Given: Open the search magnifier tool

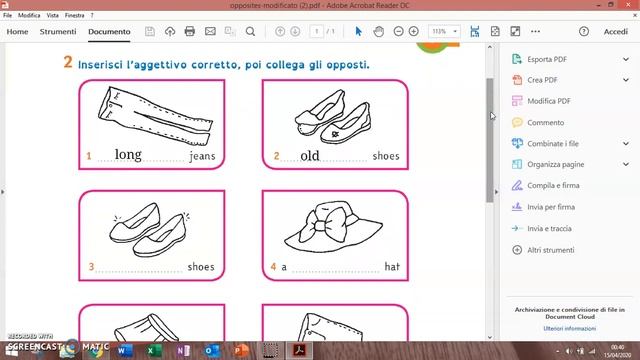Looking at the screenshot, I should (250, 31).
